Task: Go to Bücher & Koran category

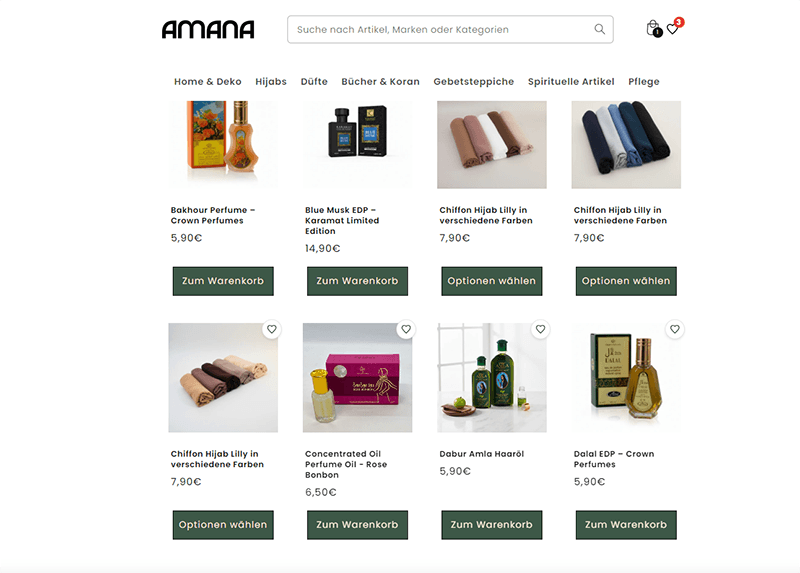Action: [x=380, y=82]
